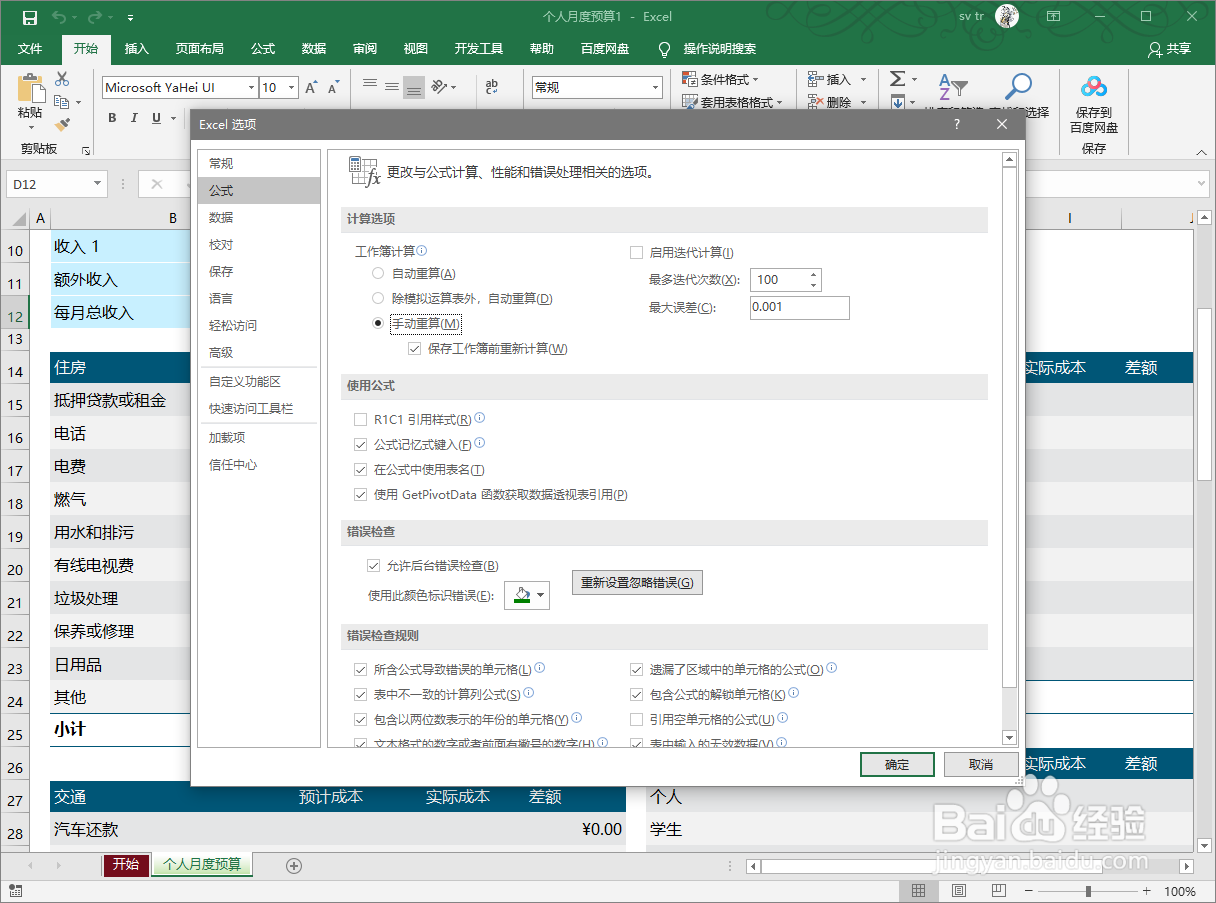Click the Save icon in the quick access toolbar
This screenshot has width=1216, height=903.
(x=29, y=17)
